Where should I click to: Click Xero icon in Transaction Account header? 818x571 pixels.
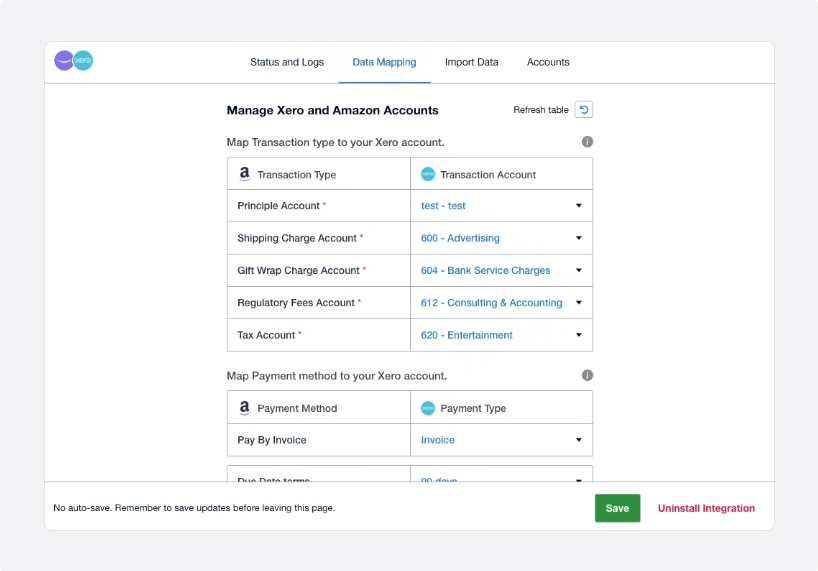[x=428, y=174]
